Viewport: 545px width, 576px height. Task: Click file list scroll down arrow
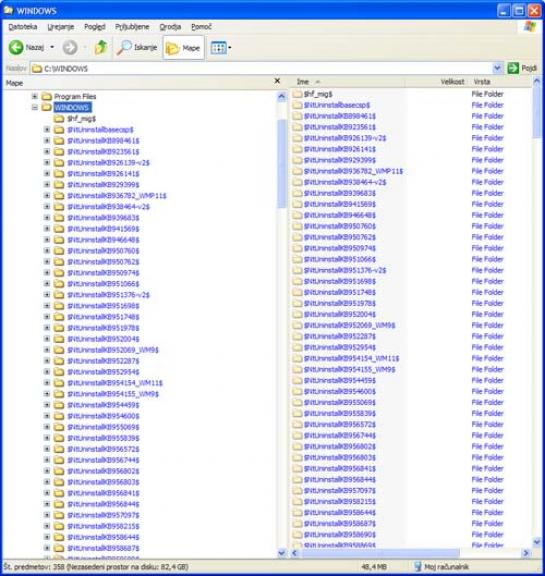point(537,542)
